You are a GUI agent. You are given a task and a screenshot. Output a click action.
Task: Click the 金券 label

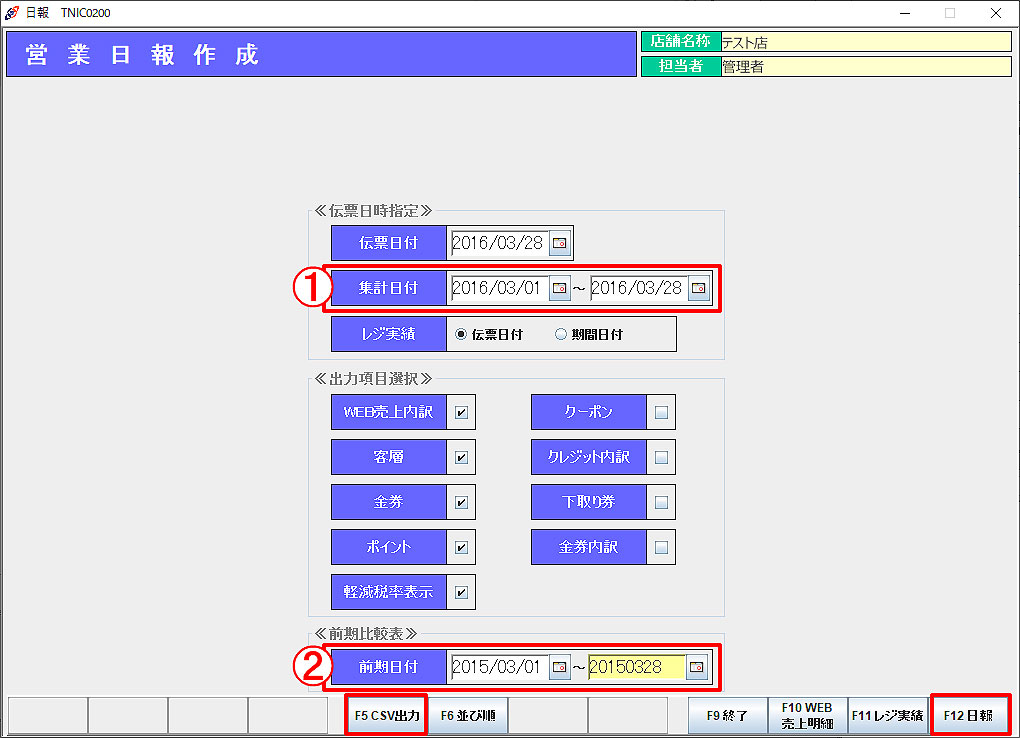coord(388,502)
